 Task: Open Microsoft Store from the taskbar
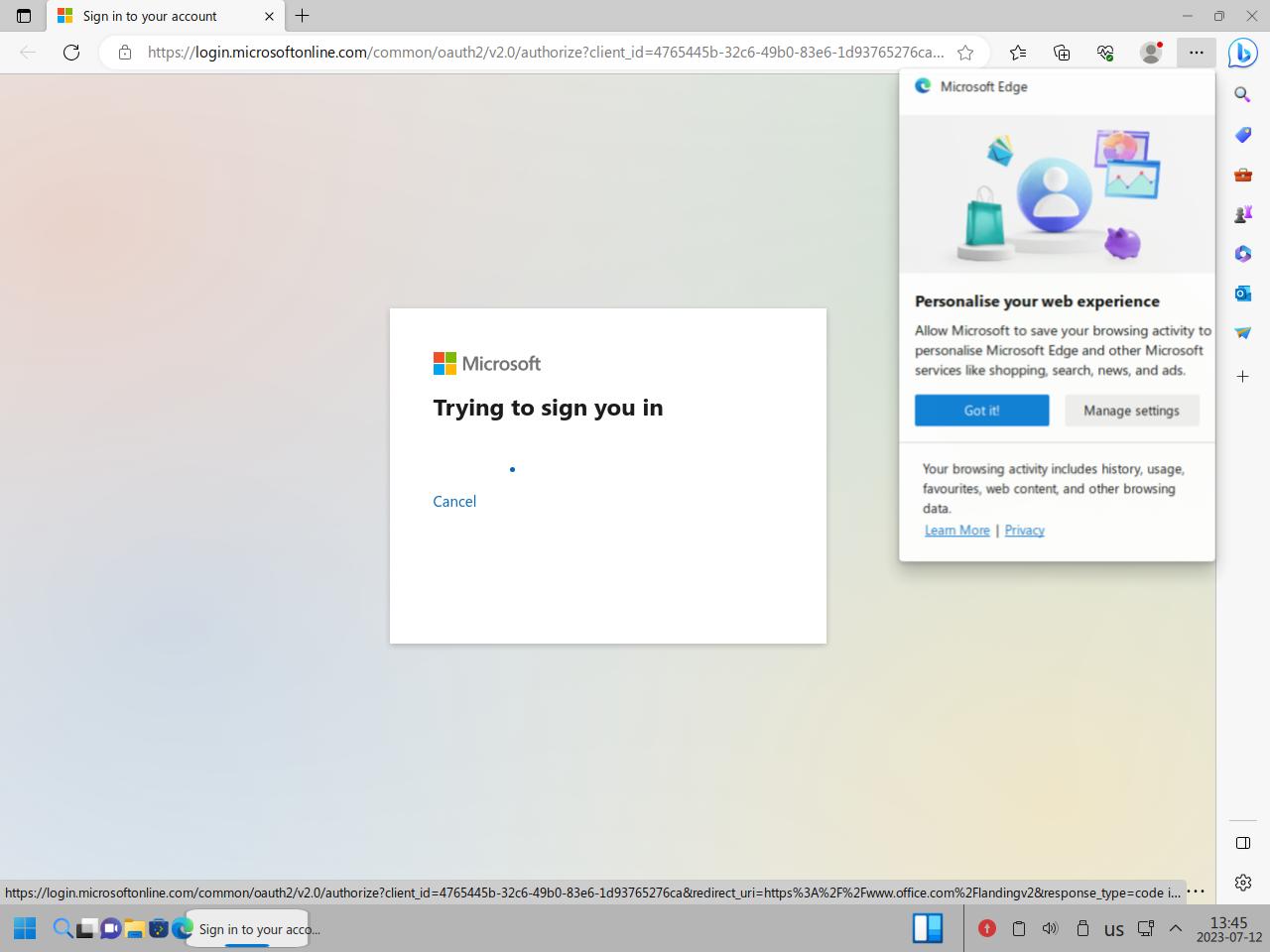158,929
